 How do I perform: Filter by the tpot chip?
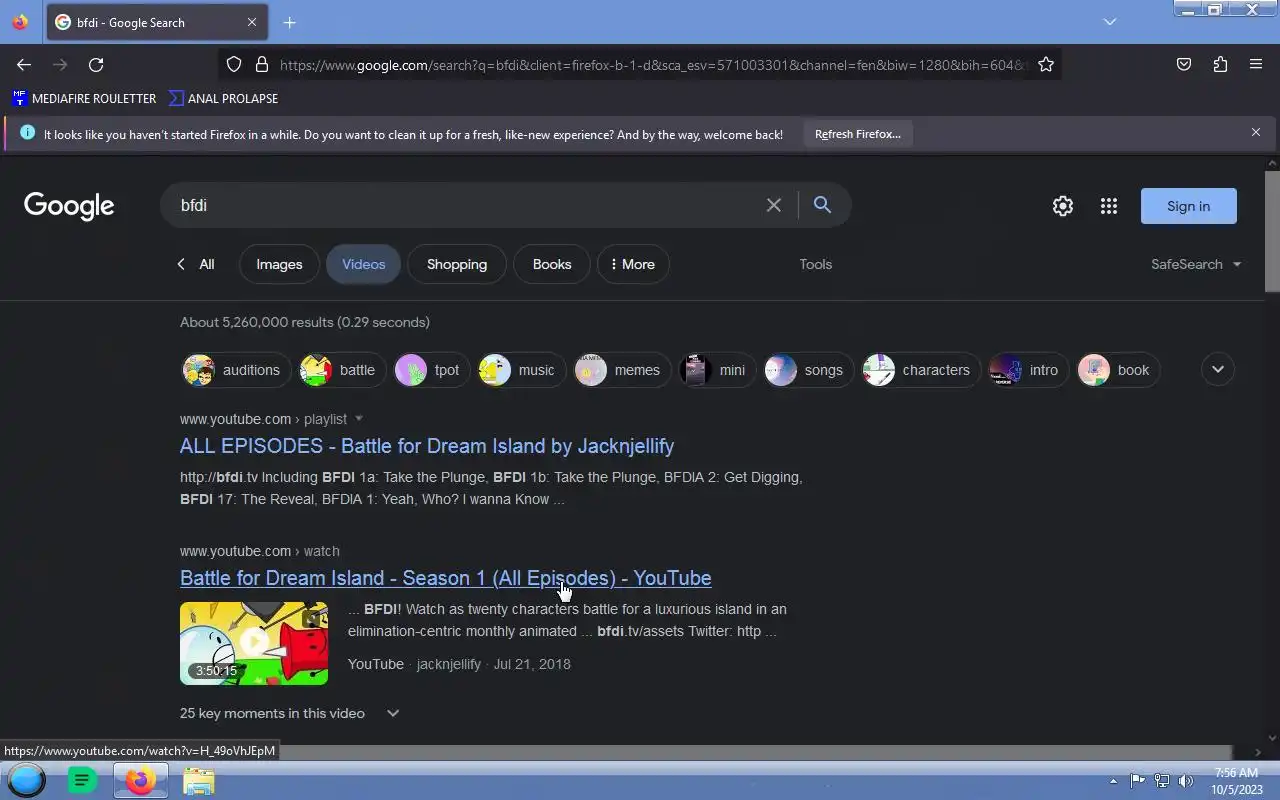tap(431, 370)
